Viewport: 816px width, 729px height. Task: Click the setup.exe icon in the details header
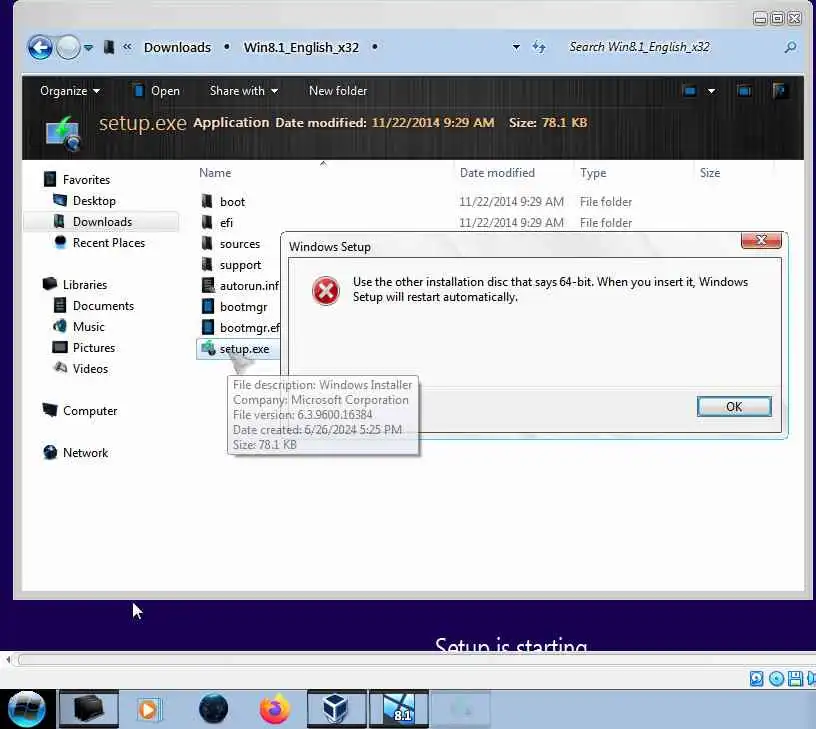[x=62, y=134]
